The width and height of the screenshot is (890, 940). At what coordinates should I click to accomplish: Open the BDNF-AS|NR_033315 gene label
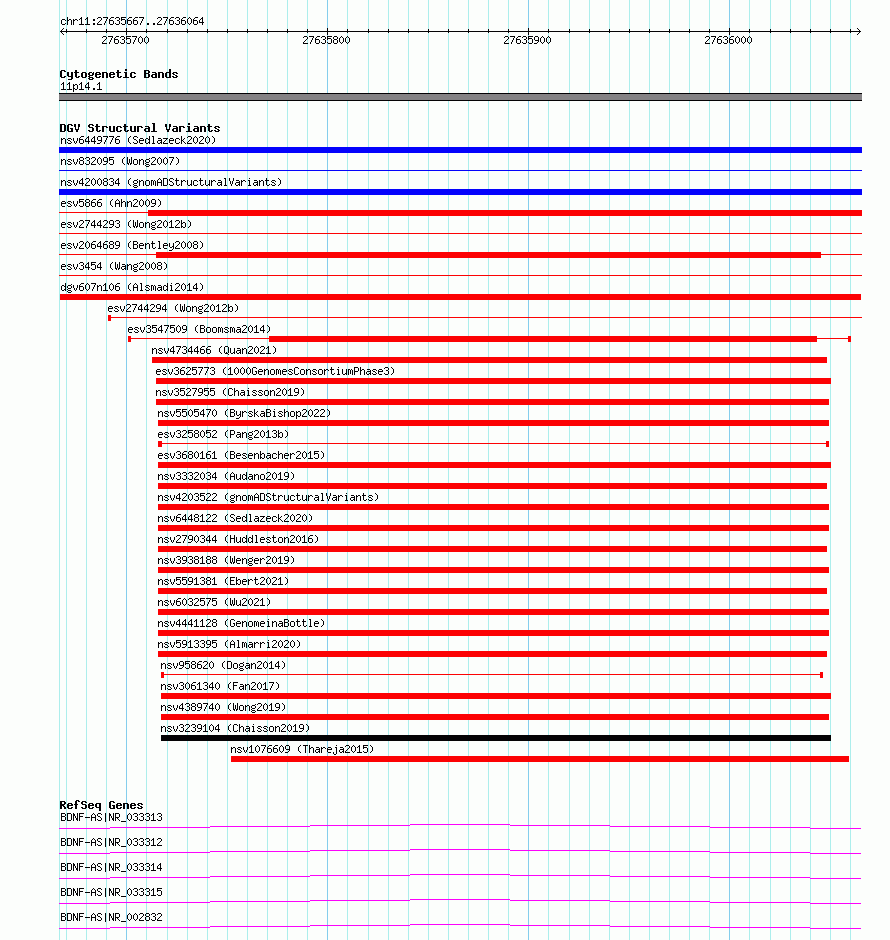111,892
